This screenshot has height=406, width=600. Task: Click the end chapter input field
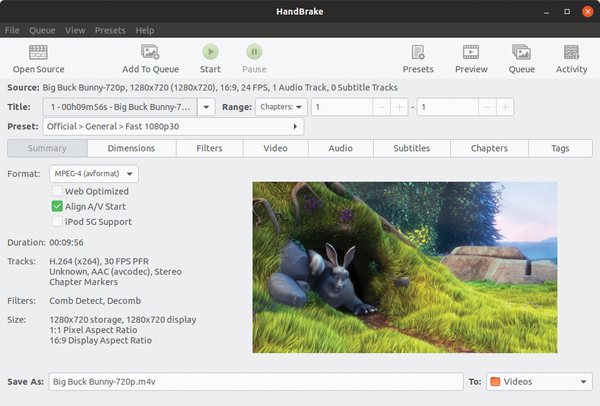pyautogui.click(x=448, y=107)
